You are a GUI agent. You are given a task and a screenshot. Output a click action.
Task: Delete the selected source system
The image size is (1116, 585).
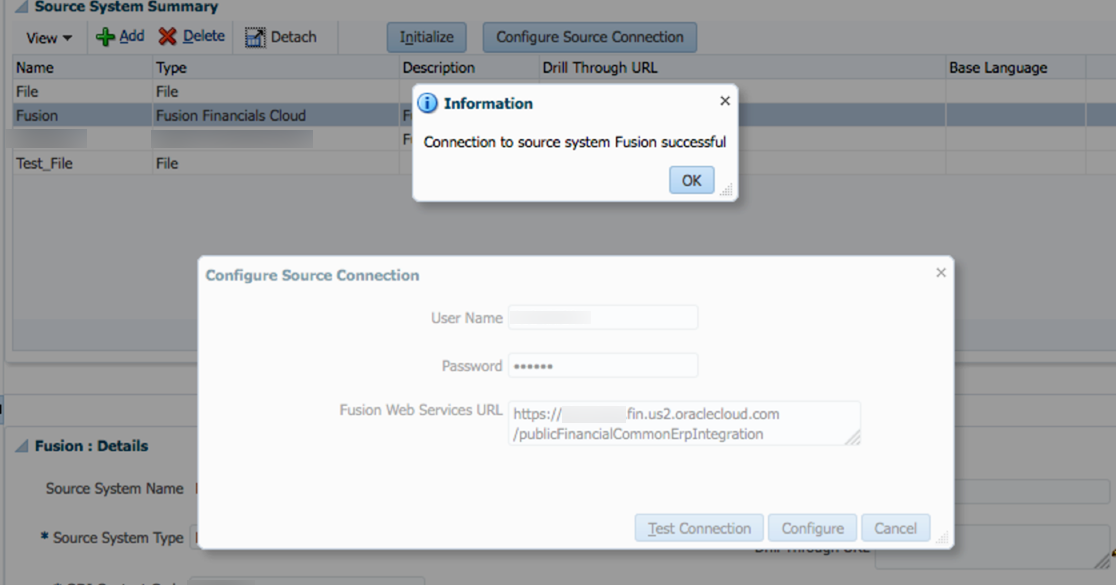[191, 37]
